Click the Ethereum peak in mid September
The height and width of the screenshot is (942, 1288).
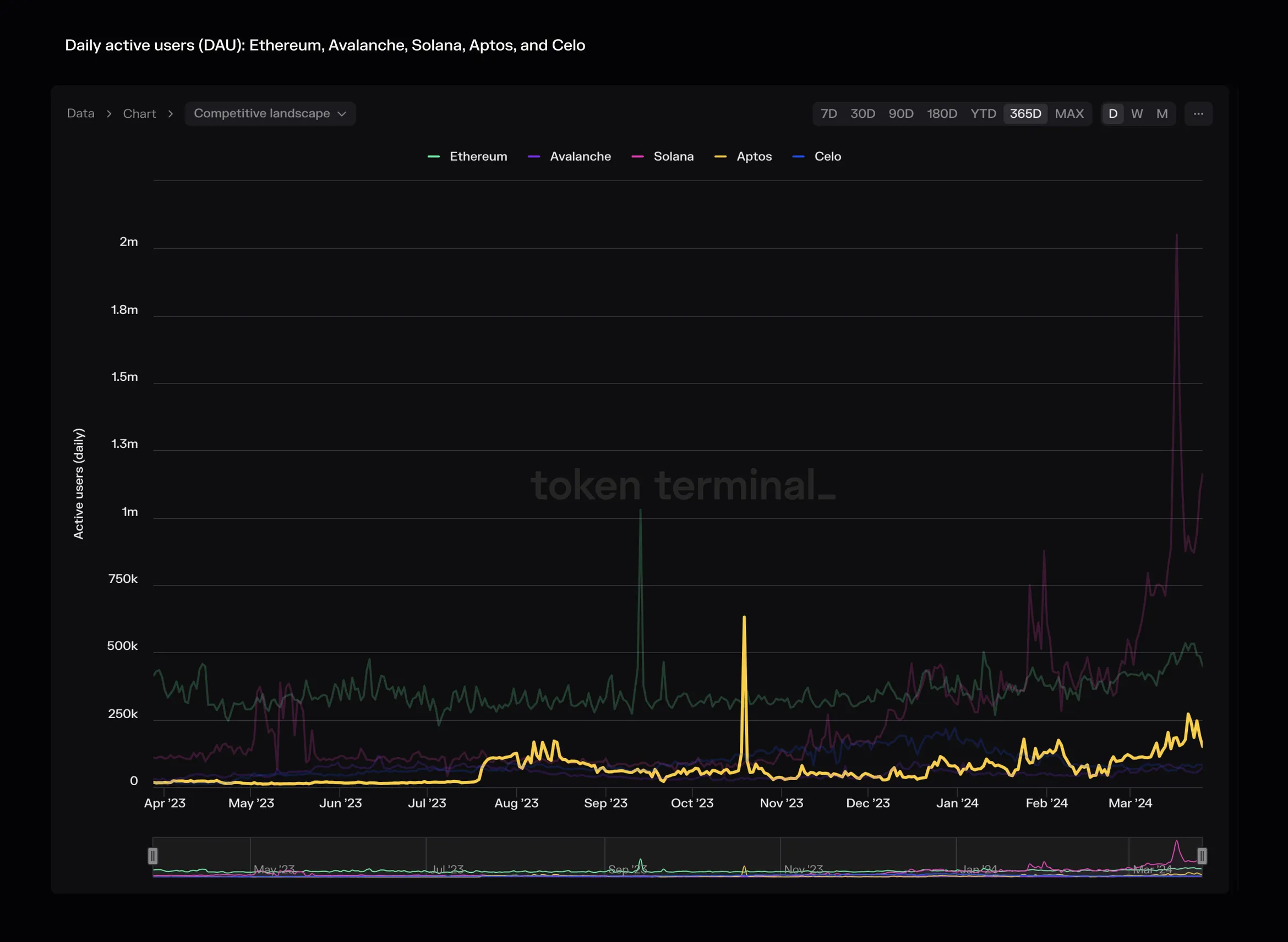coord(640,511)
